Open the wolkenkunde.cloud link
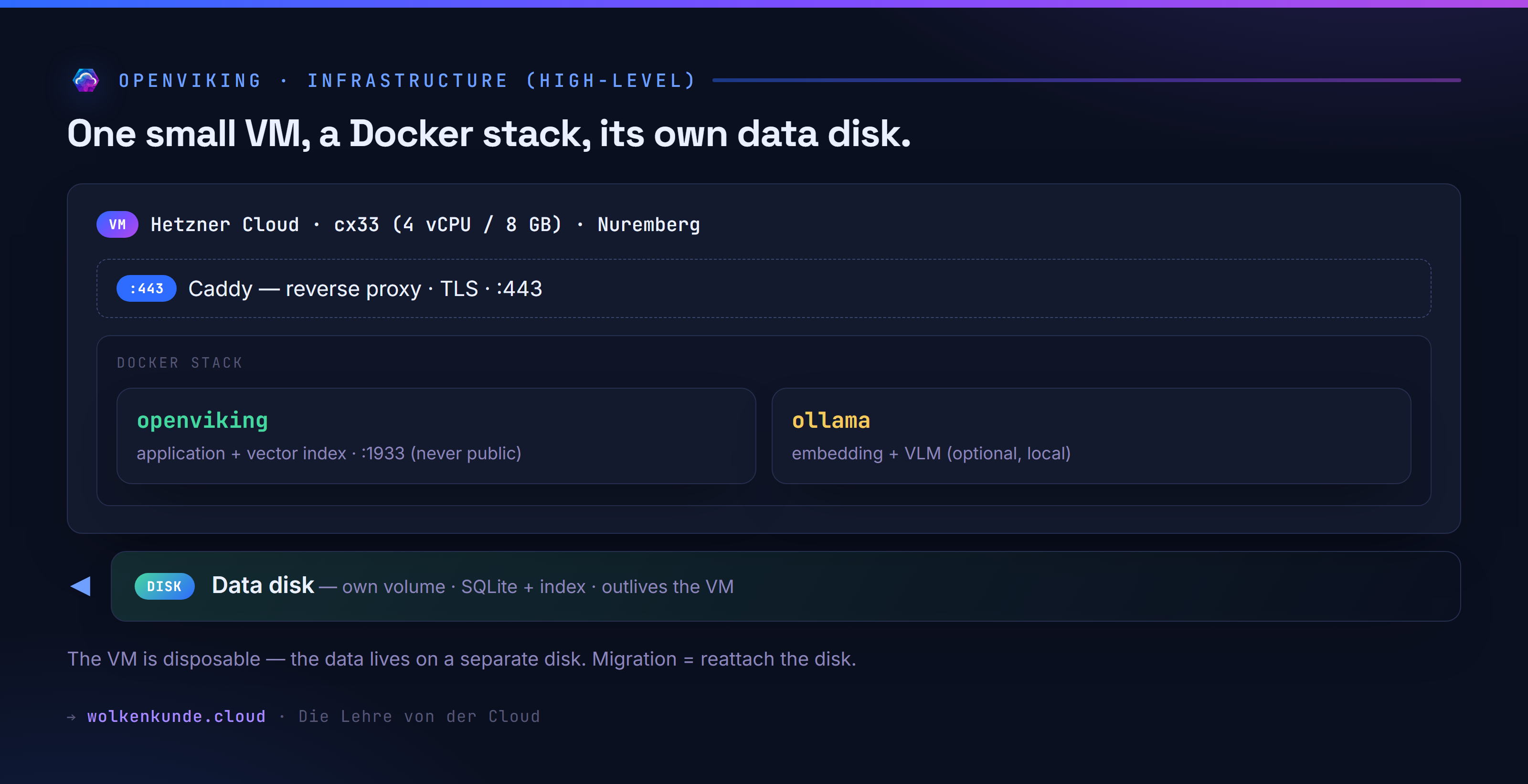Viewport: 1528px width, 784px height. tap(176, 716)
